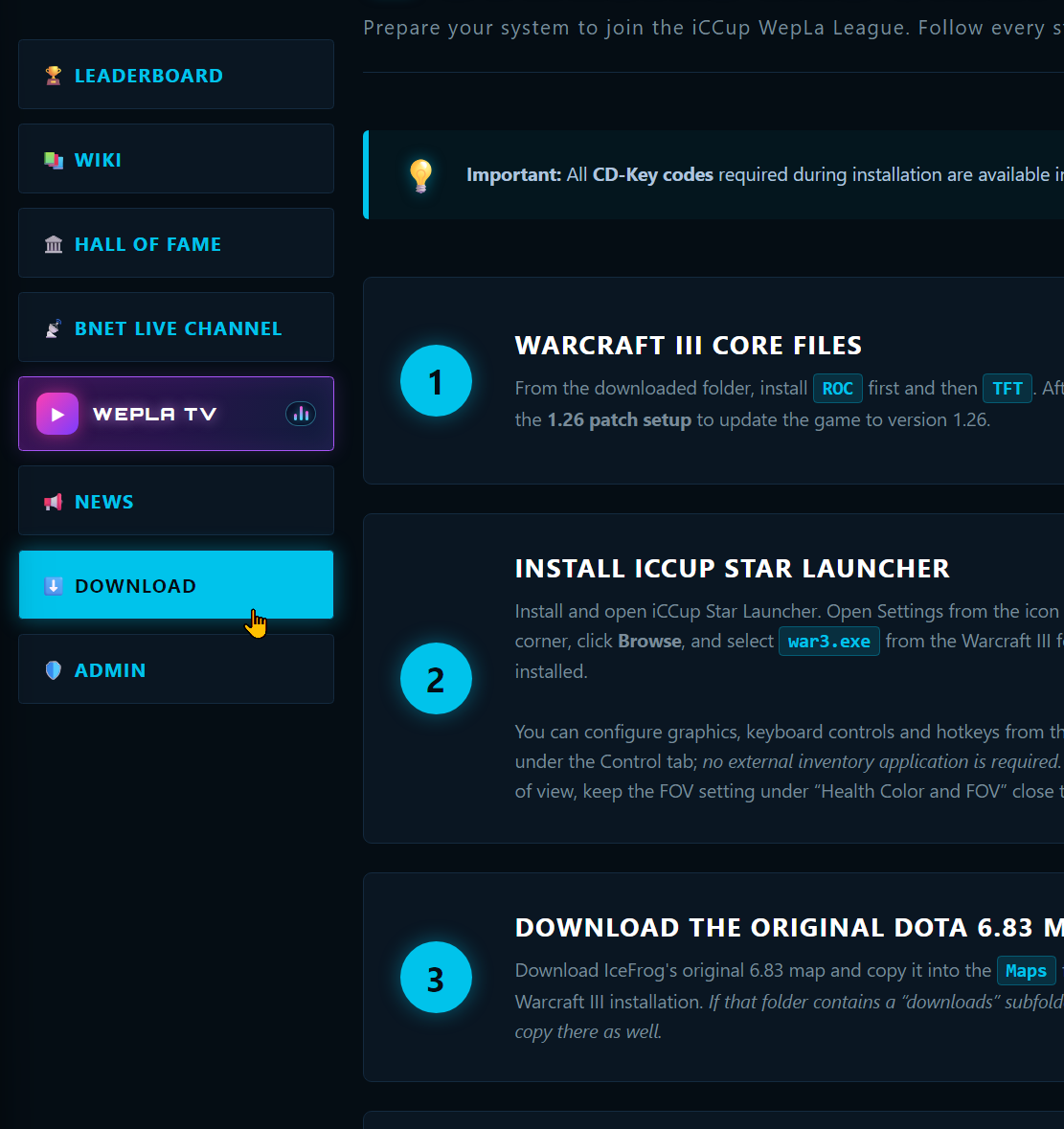
Task: Open the News page
Action: click(x=176, y=501)
